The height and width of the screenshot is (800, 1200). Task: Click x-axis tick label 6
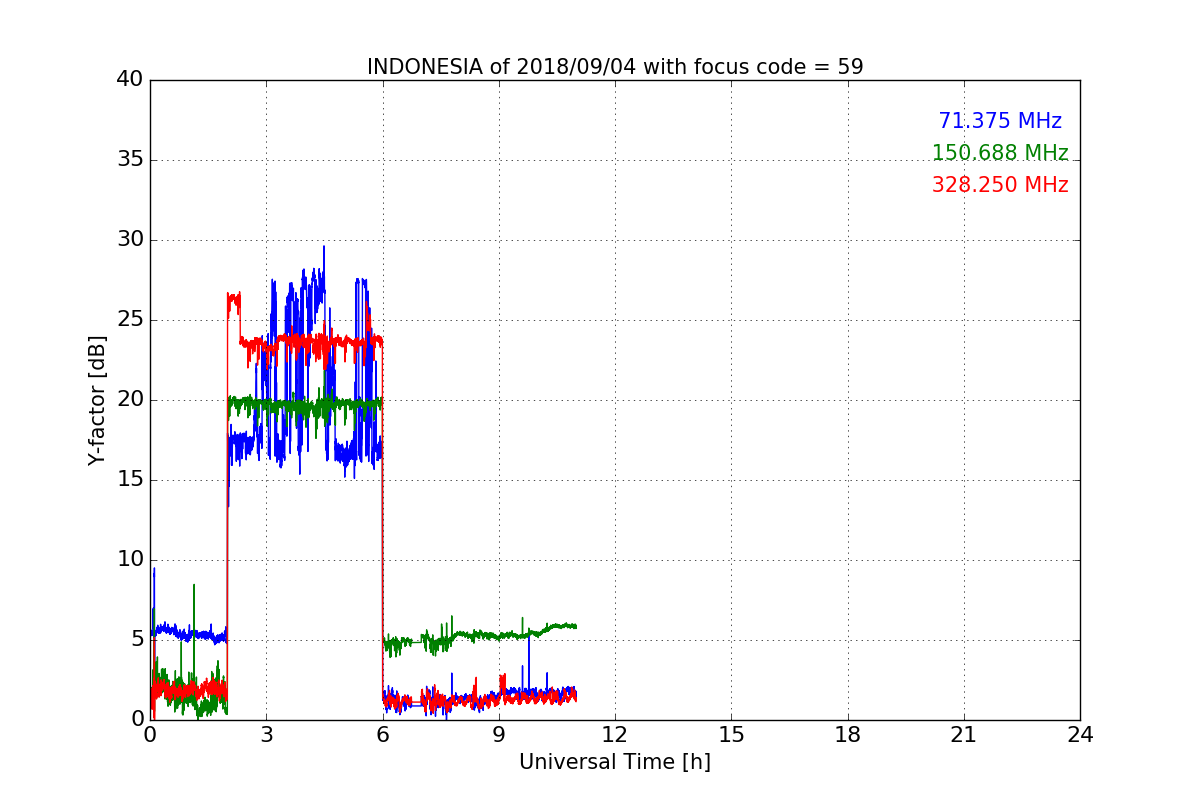(383, 735)
